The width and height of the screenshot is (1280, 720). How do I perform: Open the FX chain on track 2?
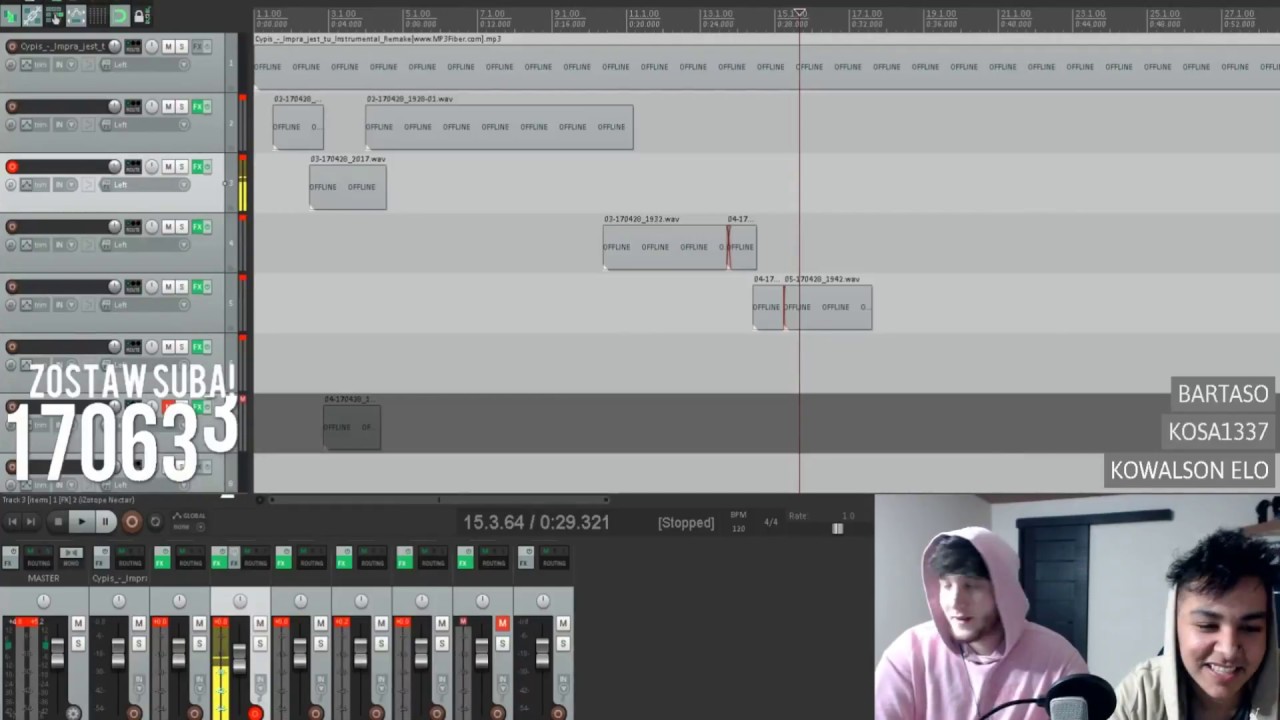[x=196, y=107]
